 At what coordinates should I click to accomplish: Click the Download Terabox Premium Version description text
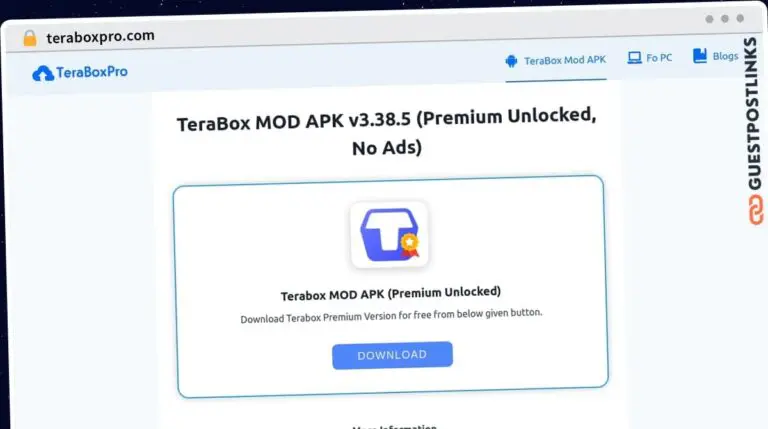pos(391,315)
